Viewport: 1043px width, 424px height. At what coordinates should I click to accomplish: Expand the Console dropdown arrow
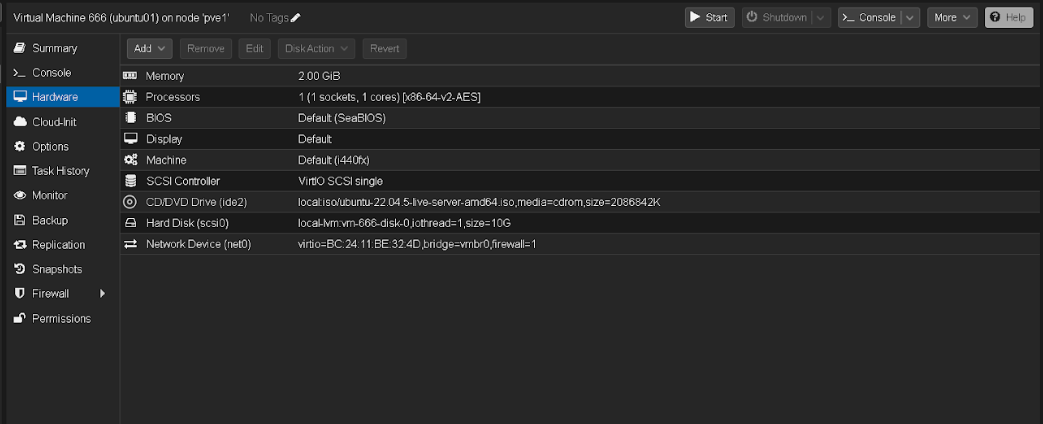pyautogui.click(x=909, y=18)
